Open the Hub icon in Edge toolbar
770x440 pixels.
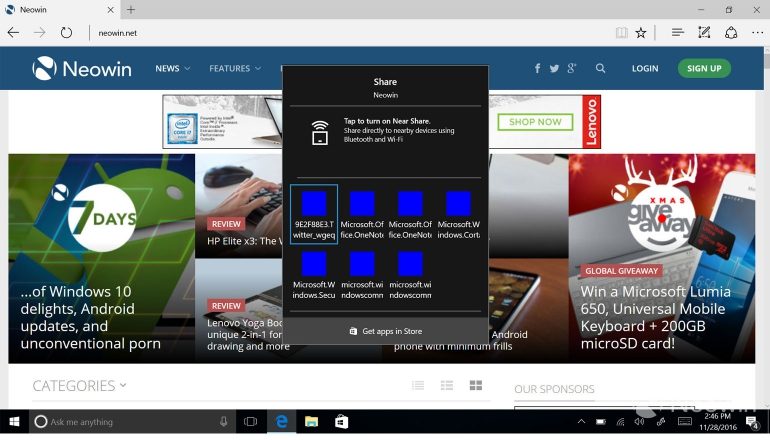pos(678,33)
